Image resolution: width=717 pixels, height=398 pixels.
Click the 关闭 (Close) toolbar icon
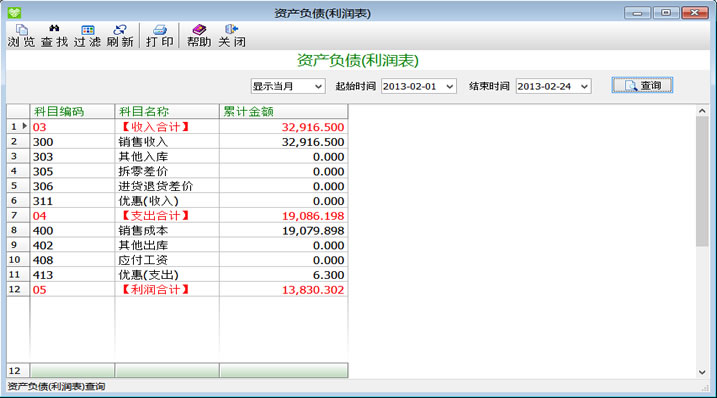coord(232,36)
